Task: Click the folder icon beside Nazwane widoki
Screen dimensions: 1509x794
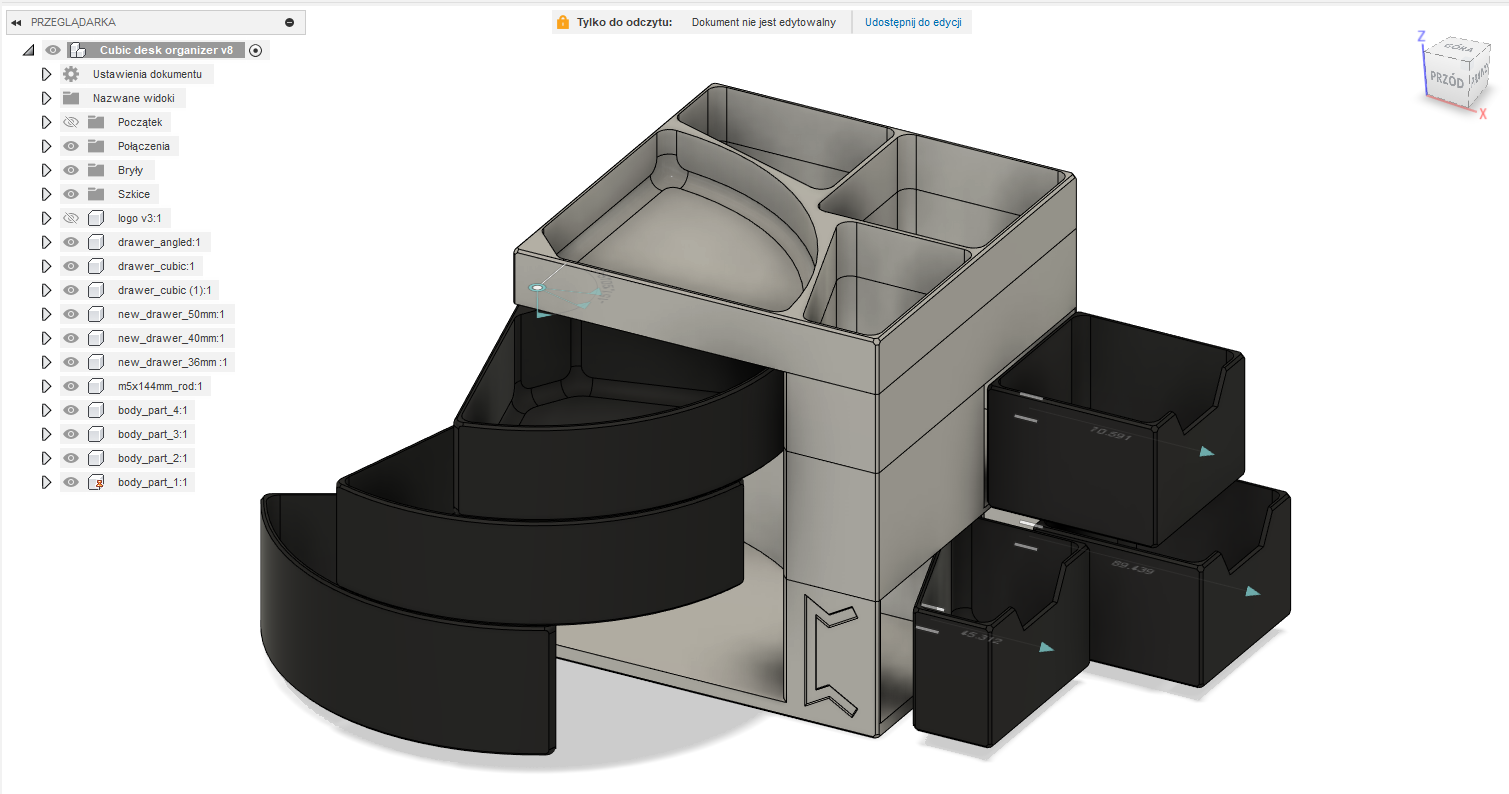Action: coord(70,98)
